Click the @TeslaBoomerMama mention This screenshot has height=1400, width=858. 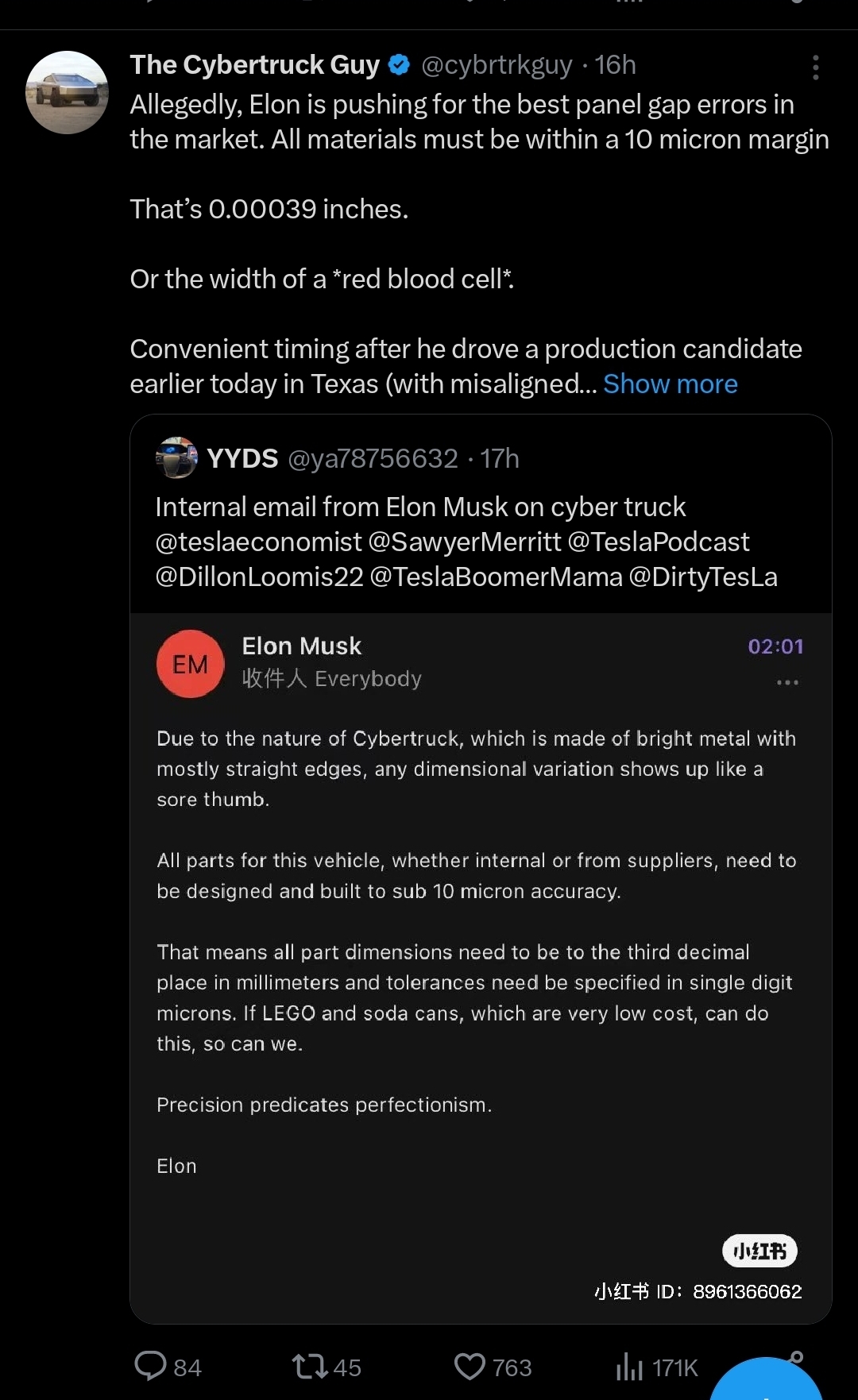(x=496, y=577)
